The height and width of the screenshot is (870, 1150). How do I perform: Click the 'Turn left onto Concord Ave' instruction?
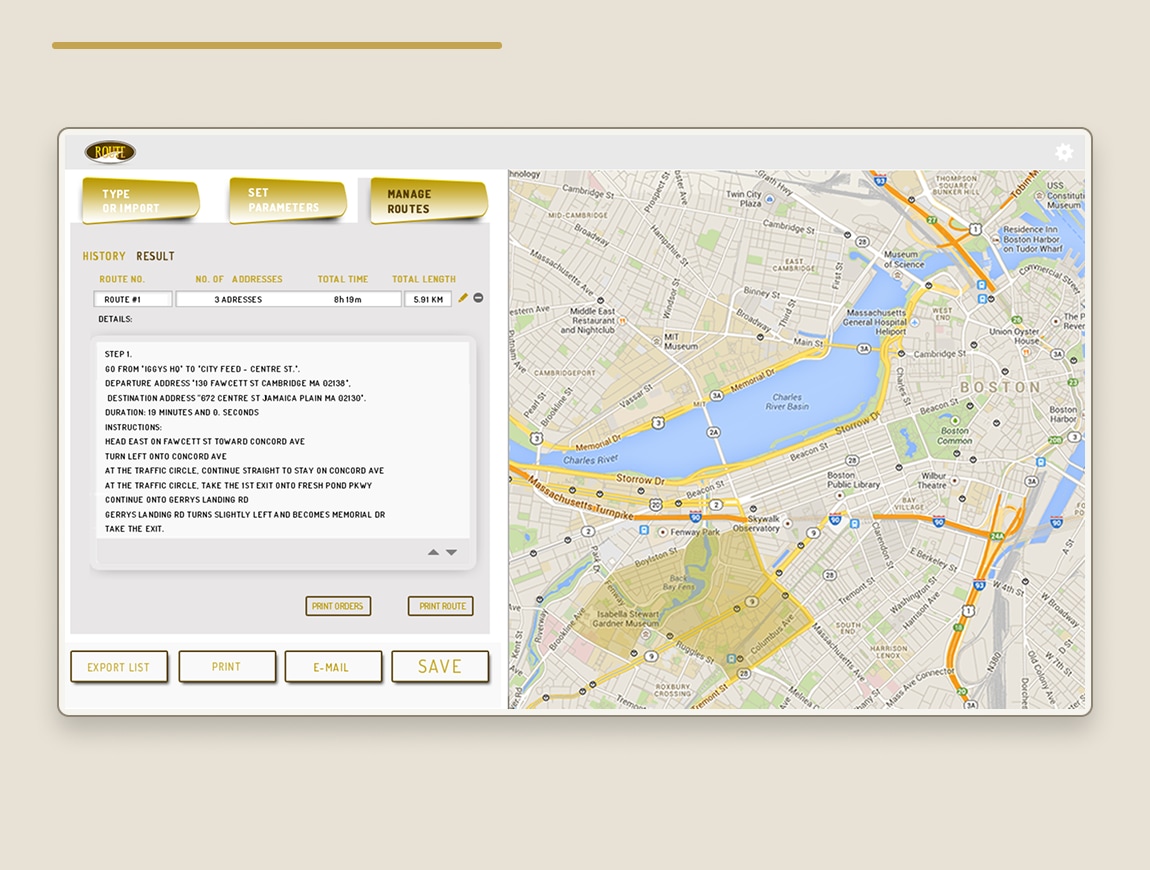[166, 456]
